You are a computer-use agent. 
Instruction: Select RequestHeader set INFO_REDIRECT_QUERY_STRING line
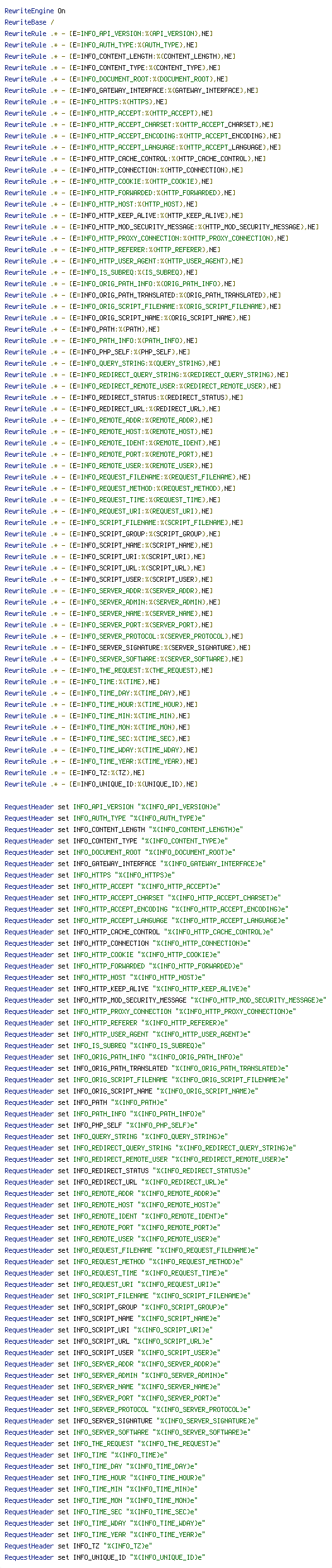coord(150,1148)
